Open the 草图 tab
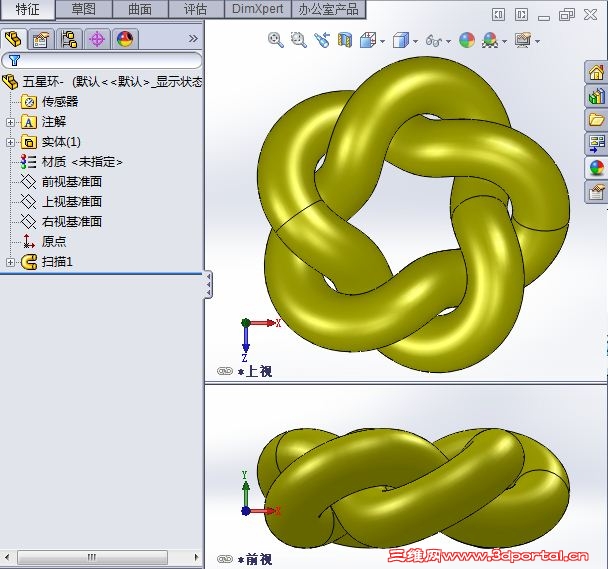 84,9
